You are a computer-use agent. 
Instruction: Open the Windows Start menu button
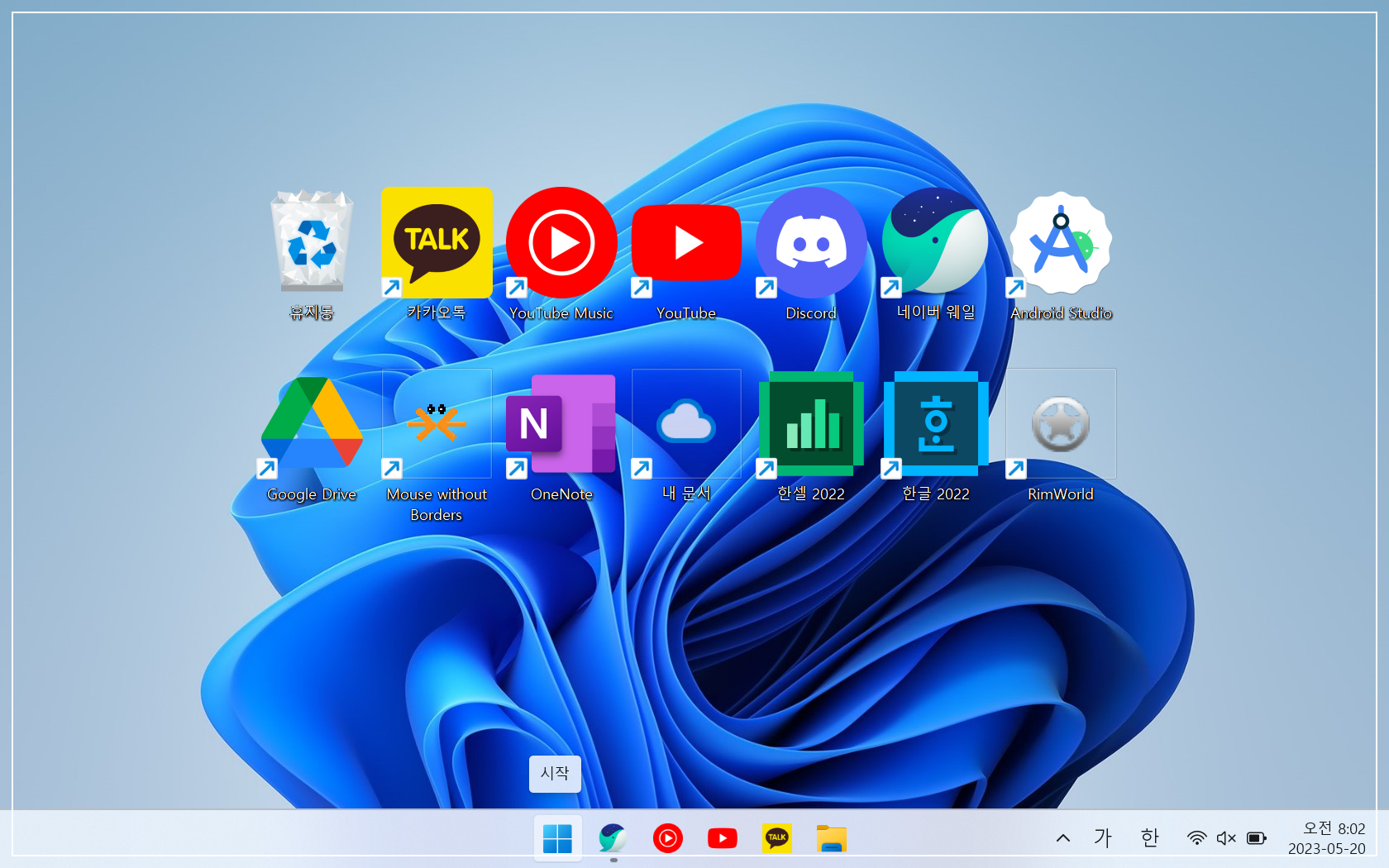click(557, 838)
